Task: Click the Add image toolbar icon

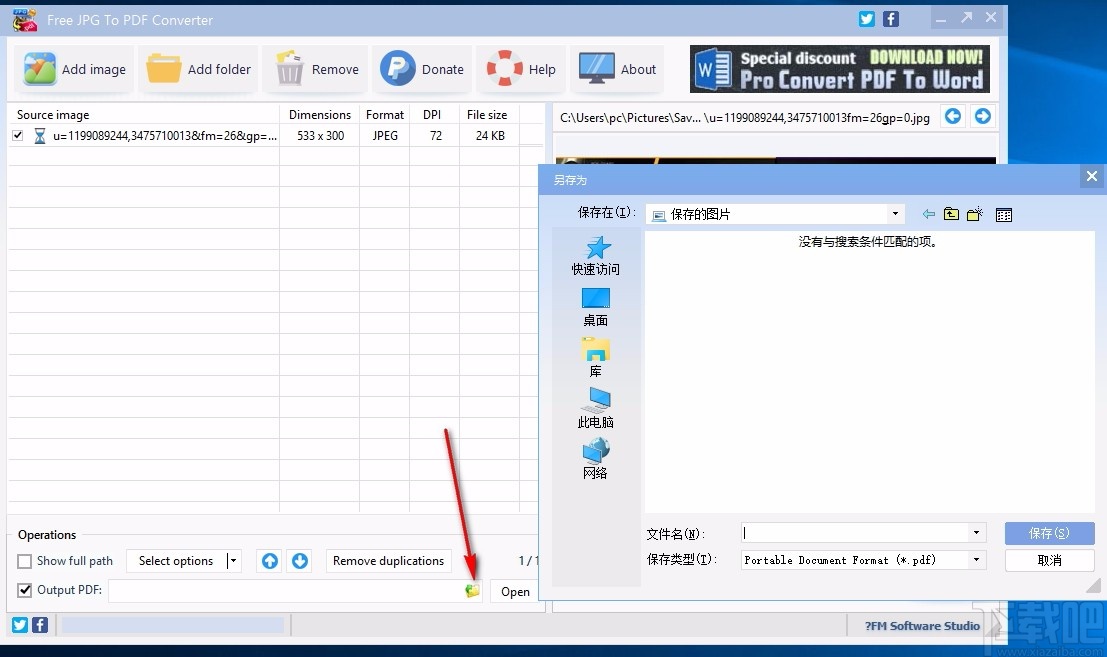Action: (41, 68)
